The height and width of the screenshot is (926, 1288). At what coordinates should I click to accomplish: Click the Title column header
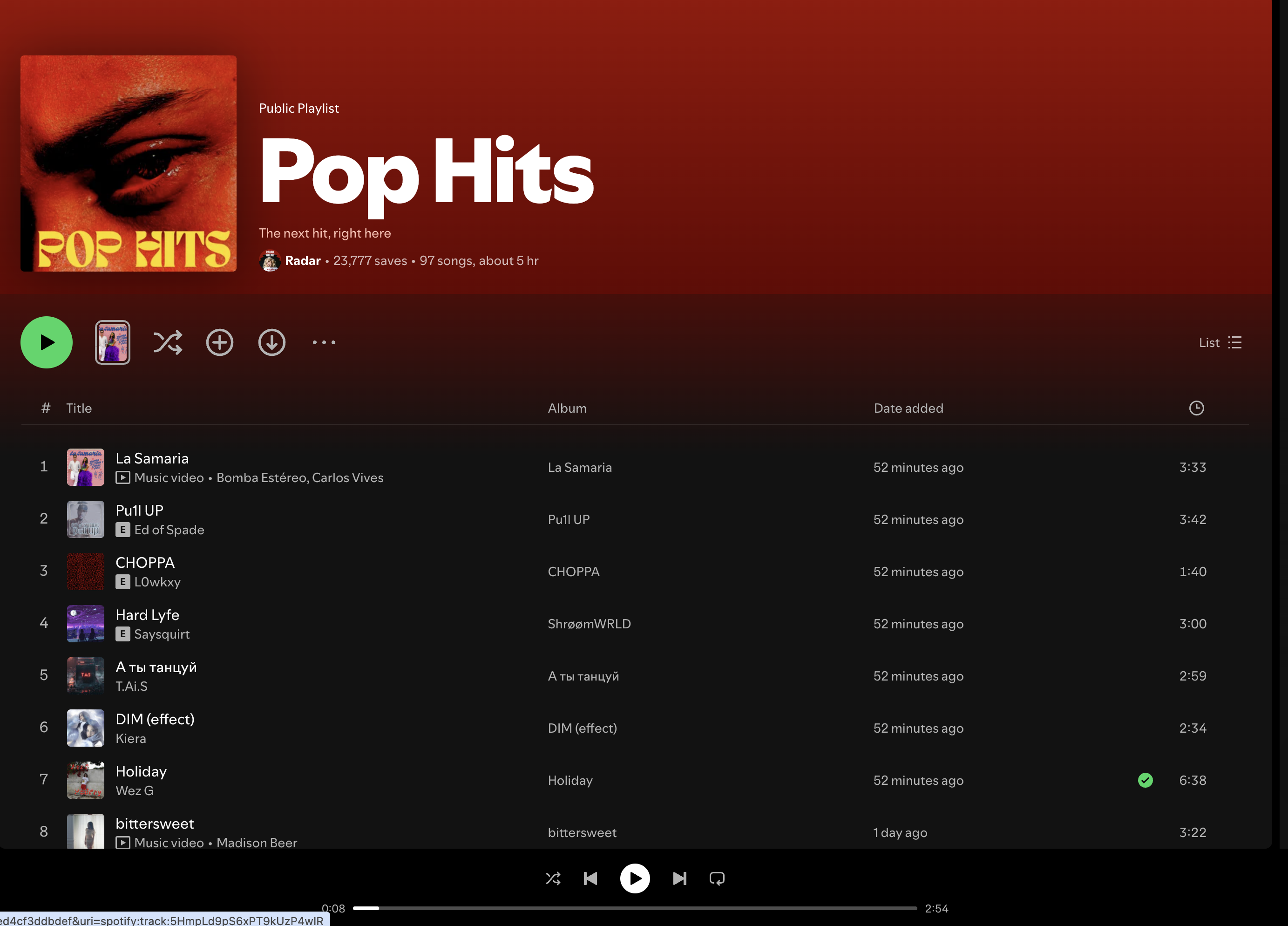click(x=79, y=409)
